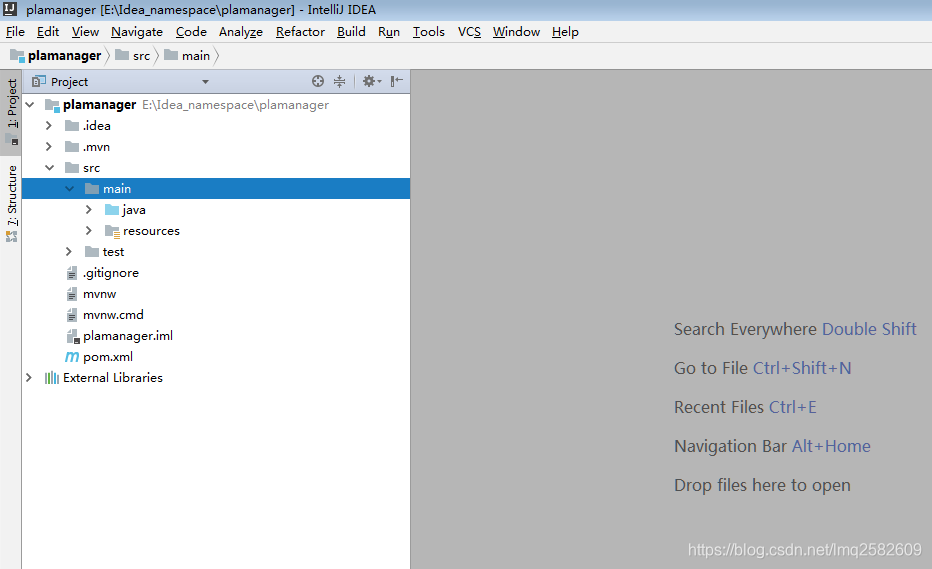Open the View menu
This screenshot has width=932, height=569.
click(x=85, y=32)
